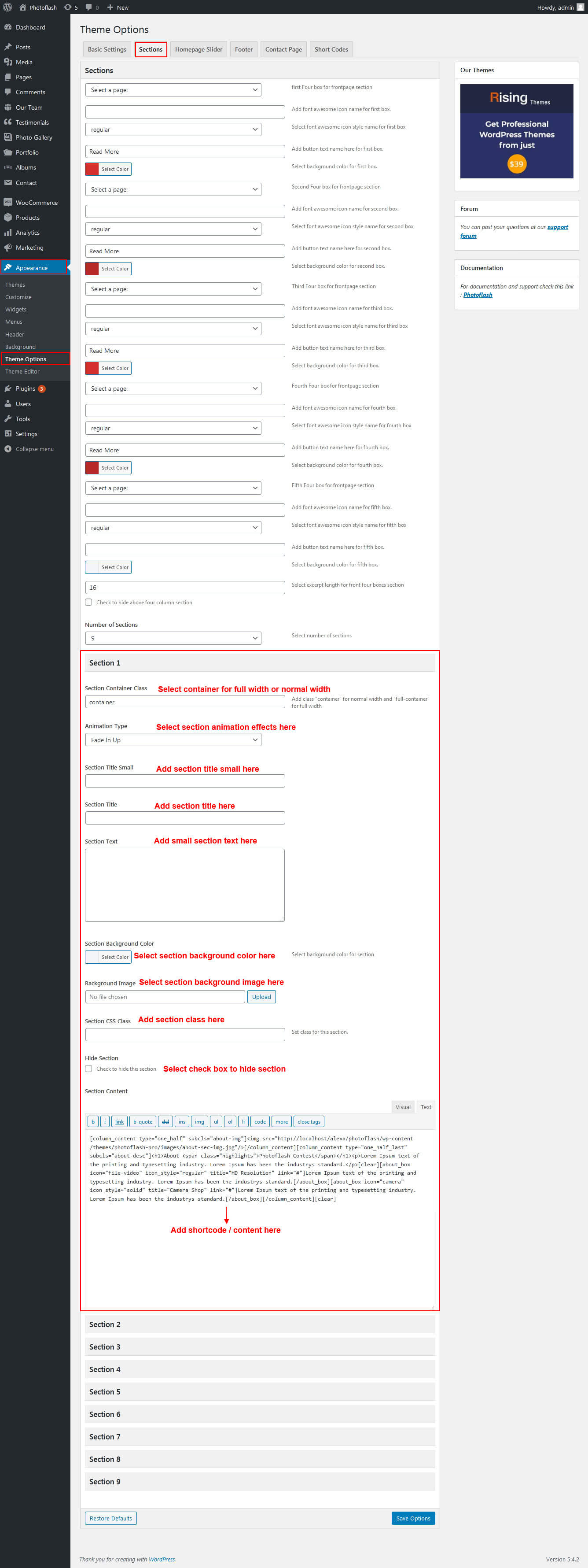Click the Pages icon in sidebar
The height and width of the screenshot is (1568, 588).
click(x=8, y=78)
